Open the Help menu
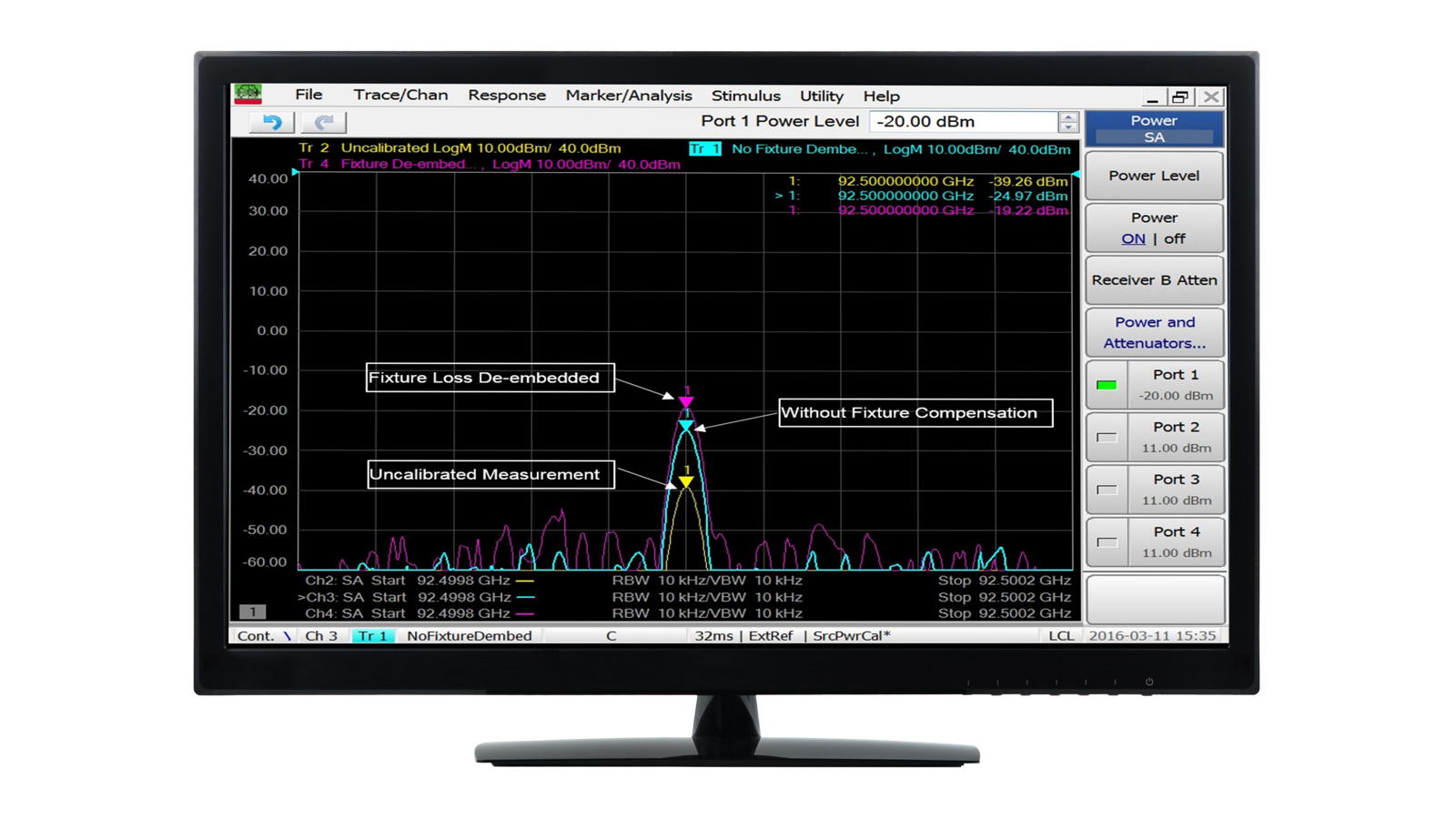 882,96
